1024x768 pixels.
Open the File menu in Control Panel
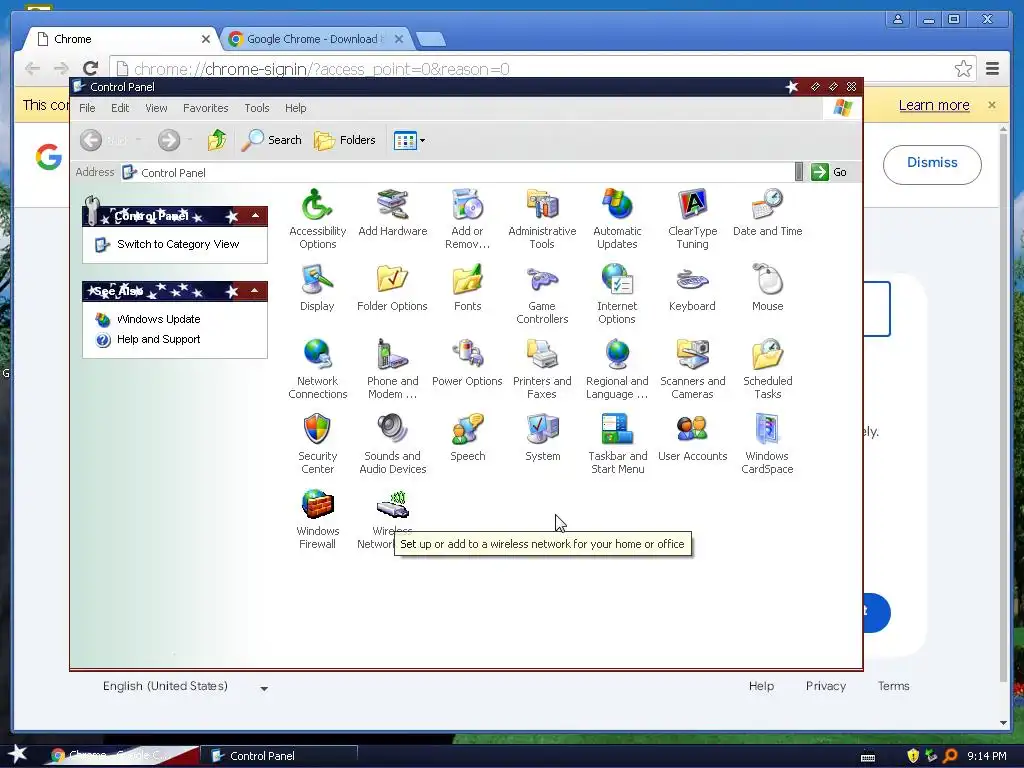87,108
